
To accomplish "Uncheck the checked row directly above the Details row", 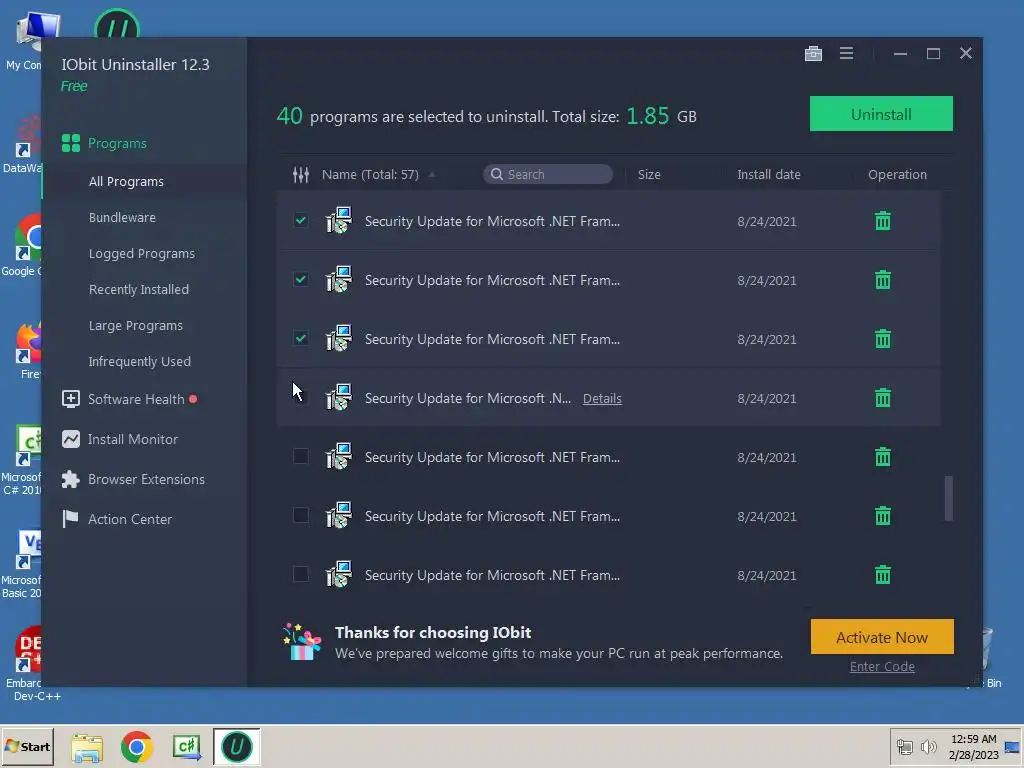I will [x=300, y=338].
